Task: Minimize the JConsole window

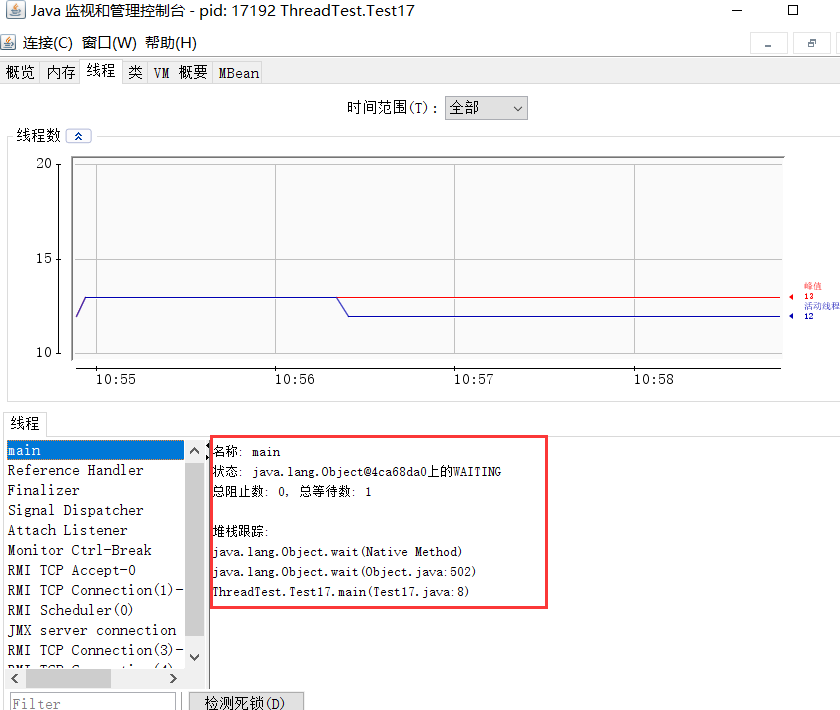Action: [737, 10]
